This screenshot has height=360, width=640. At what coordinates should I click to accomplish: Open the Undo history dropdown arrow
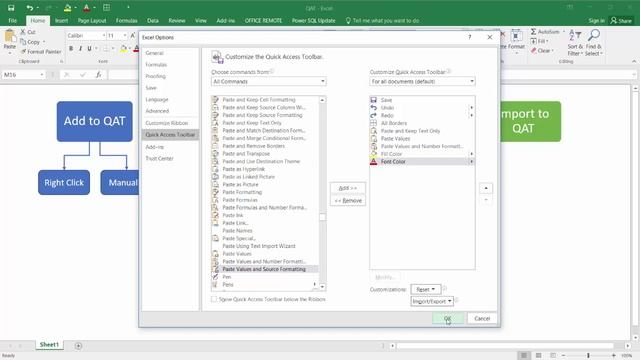tap(38, 8)
